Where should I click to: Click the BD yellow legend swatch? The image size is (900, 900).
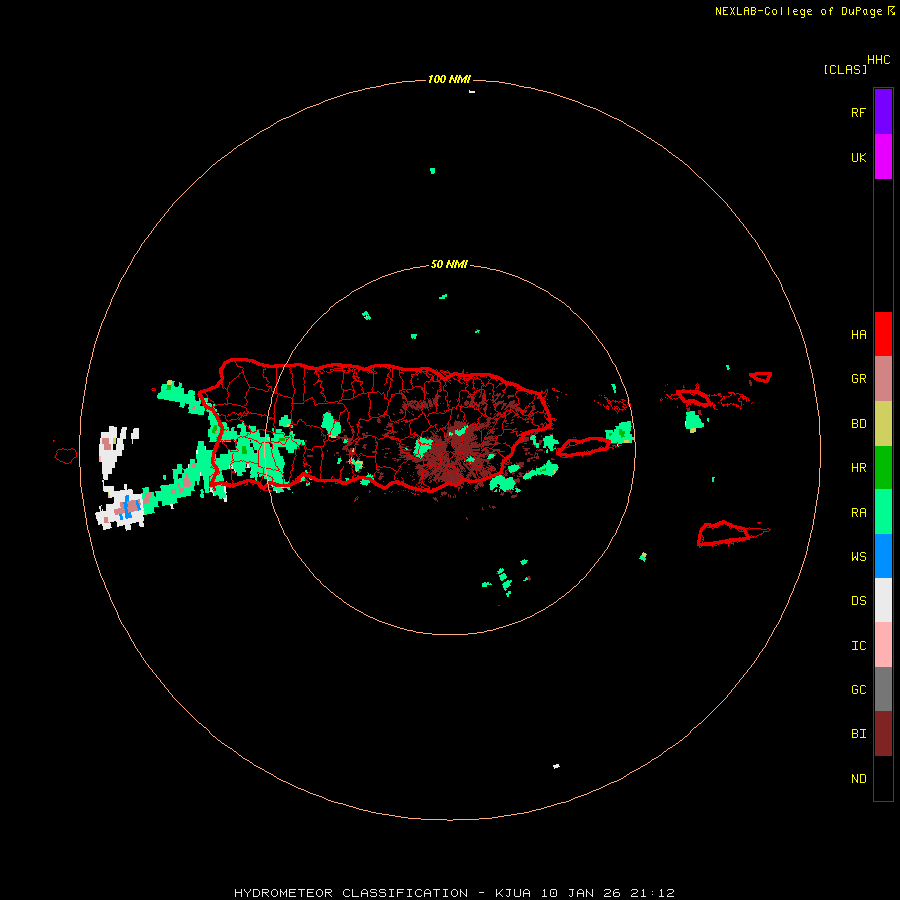(x=883, y=424)
